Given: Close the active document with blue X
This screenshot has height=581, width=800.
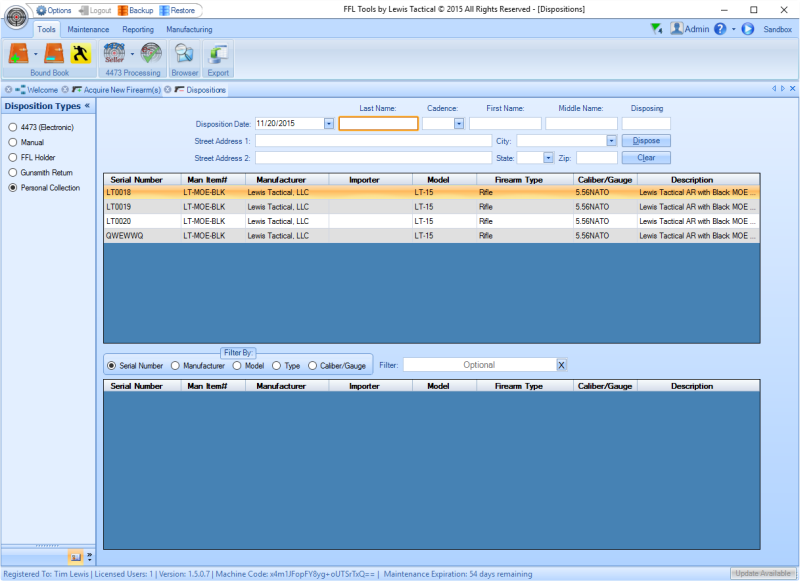Looking at the screenshot, I should tap(792, 89).
